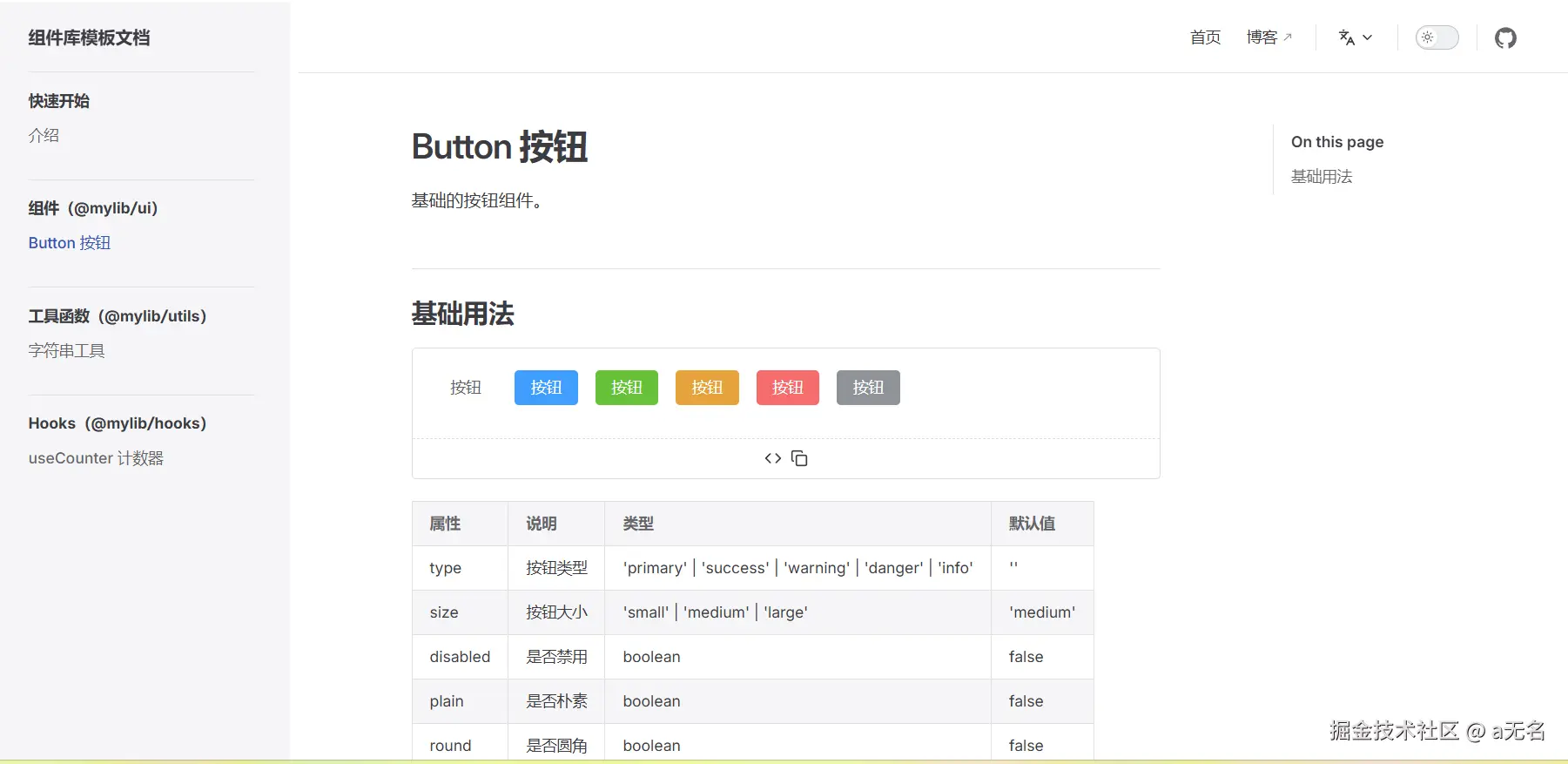The height and width of the screenshot is (764, 1568).
Task: Open the 博客 external link
Action: click(1269, 37)
